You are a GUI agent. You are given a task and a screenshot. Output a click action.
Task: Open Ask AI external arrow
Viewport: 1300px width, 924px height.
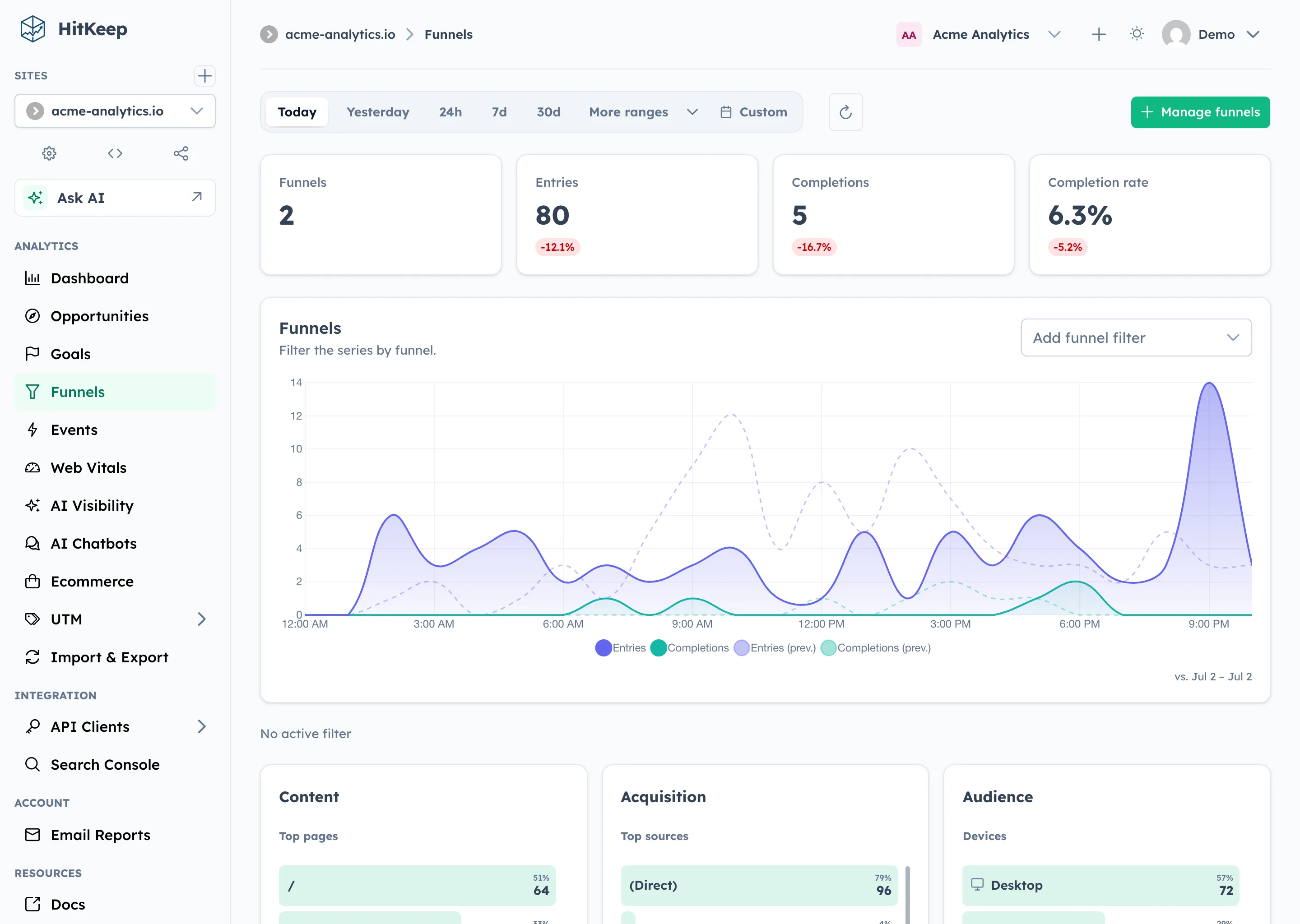pyautogui.click(x=197, y=197)
